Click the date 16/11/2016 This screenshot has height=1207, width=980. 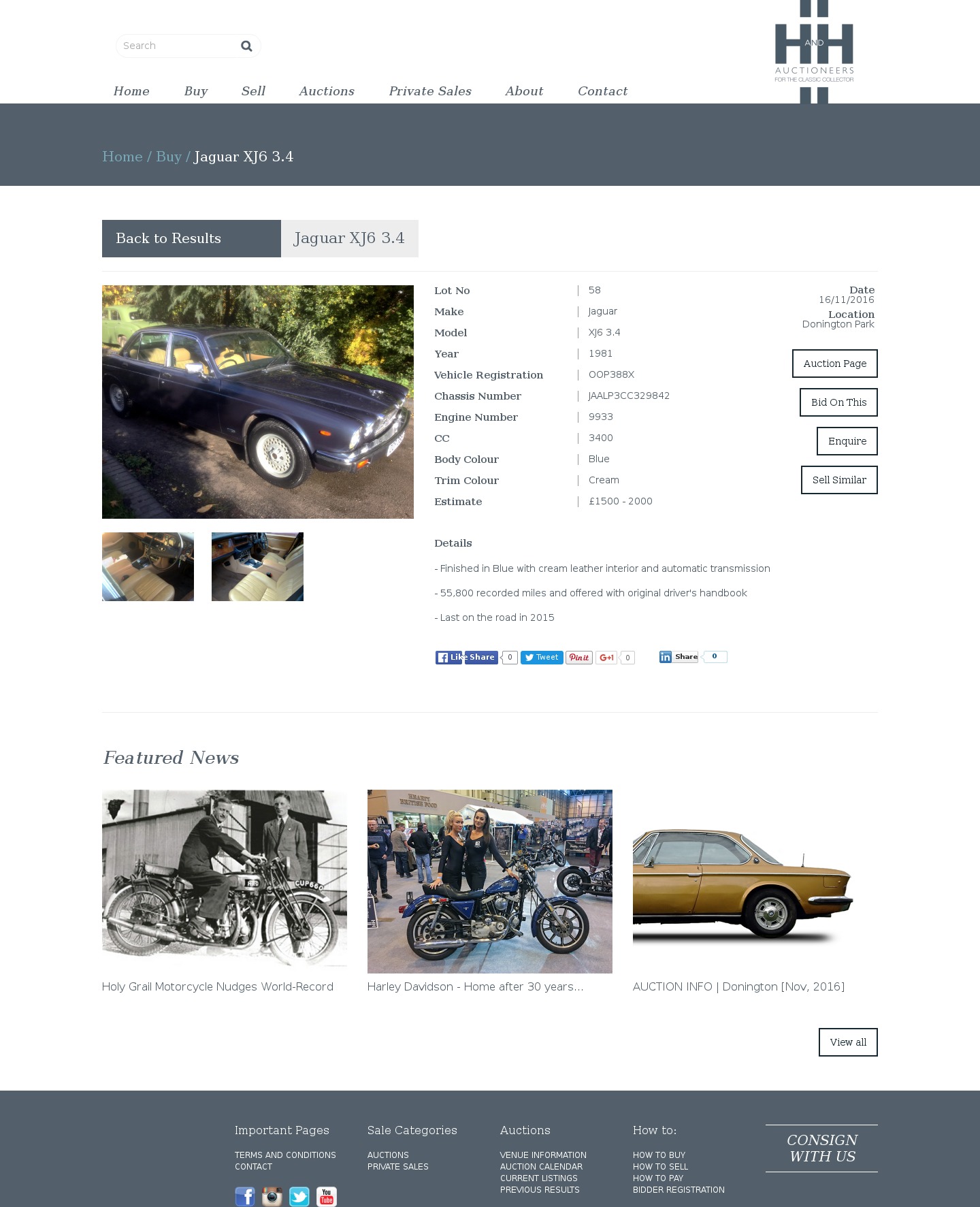[847, 300]
